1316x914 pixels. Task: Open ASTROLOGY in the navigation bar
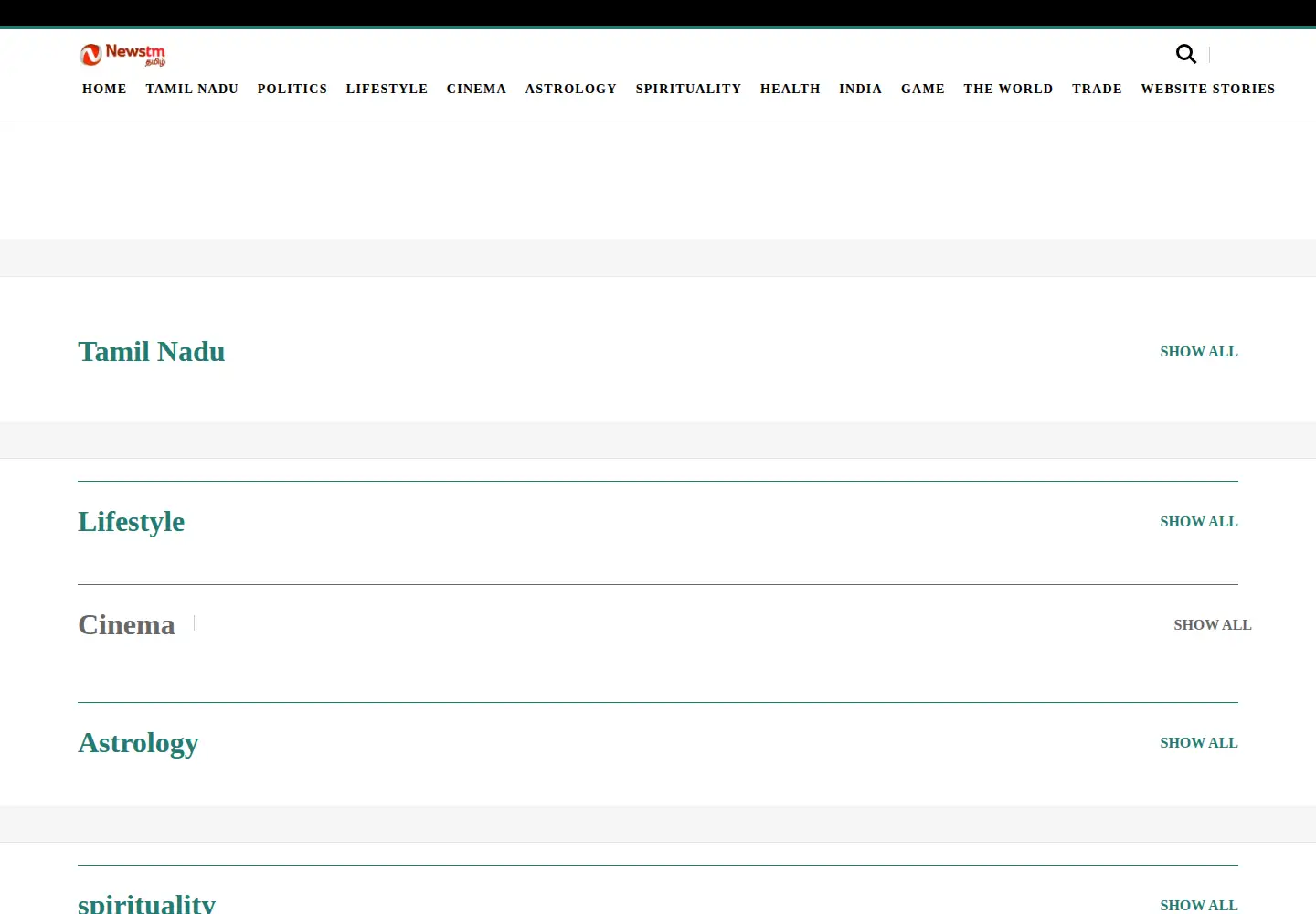(571, 89)
